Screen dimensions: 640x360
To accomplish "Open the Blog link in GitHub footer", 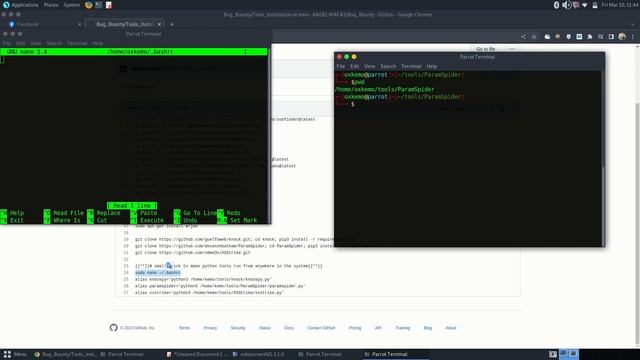I will point(428,328).
